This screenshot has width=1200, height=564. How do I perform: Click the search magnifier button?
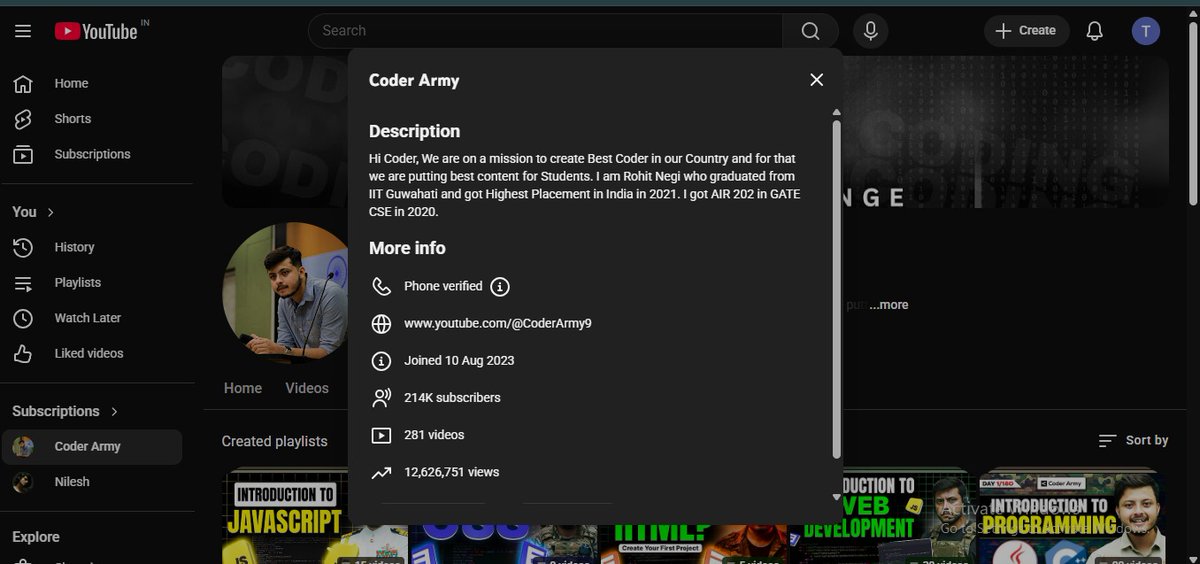coord(810,31)
